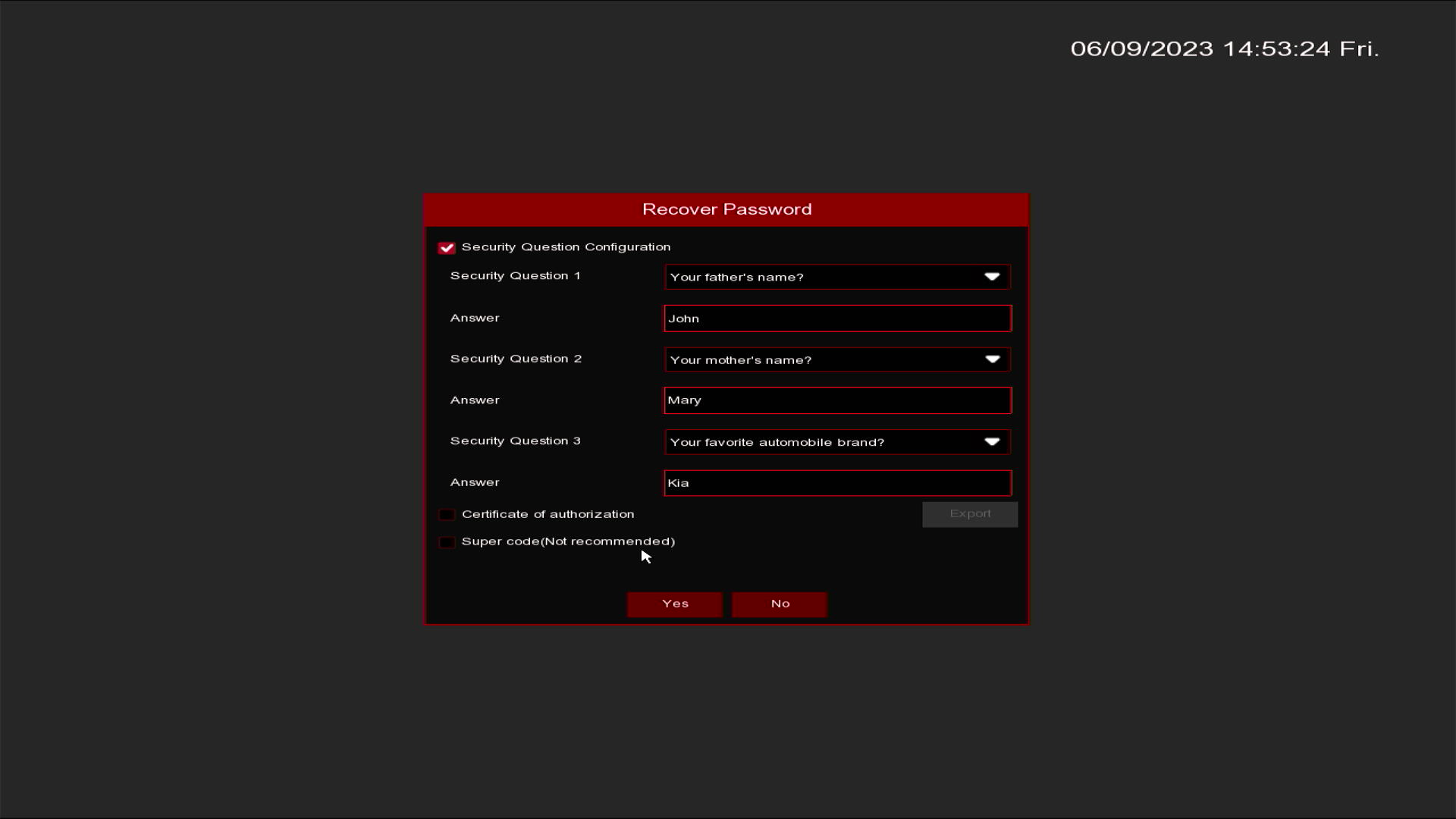Select "Your favorite automobile brand?" box

click(x=819, y=442)
